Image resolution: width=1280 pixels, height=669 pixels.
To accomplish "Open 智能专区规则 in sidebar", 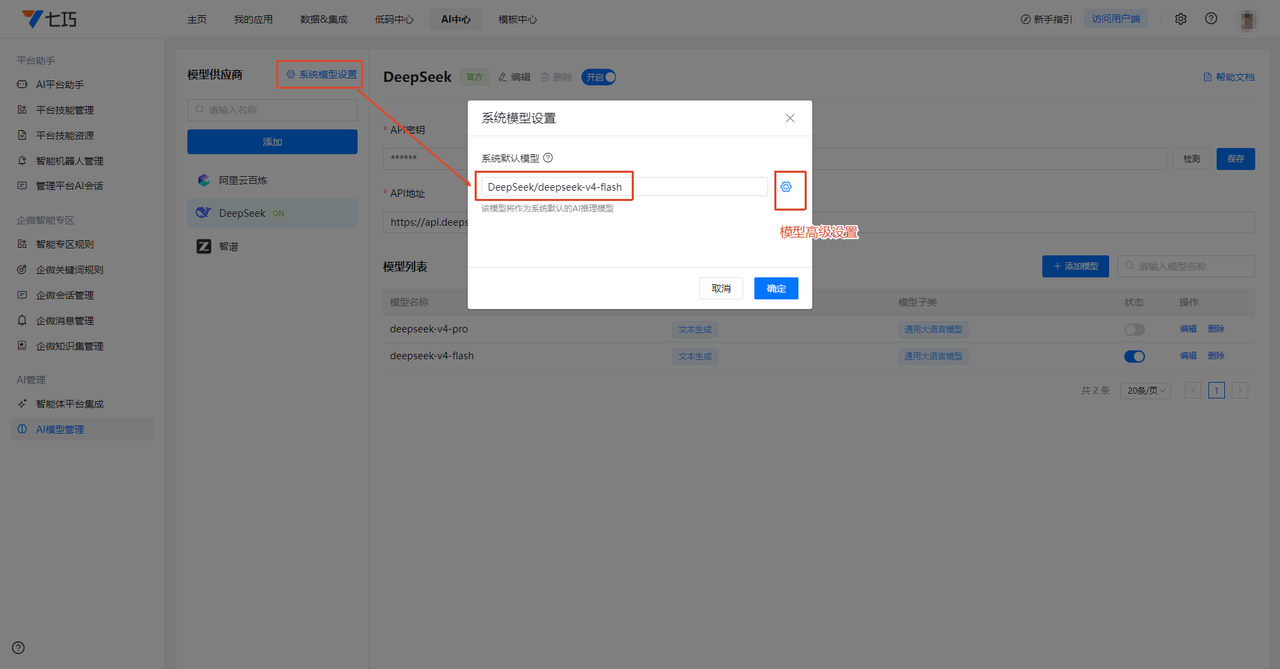I will click(82, 244).
